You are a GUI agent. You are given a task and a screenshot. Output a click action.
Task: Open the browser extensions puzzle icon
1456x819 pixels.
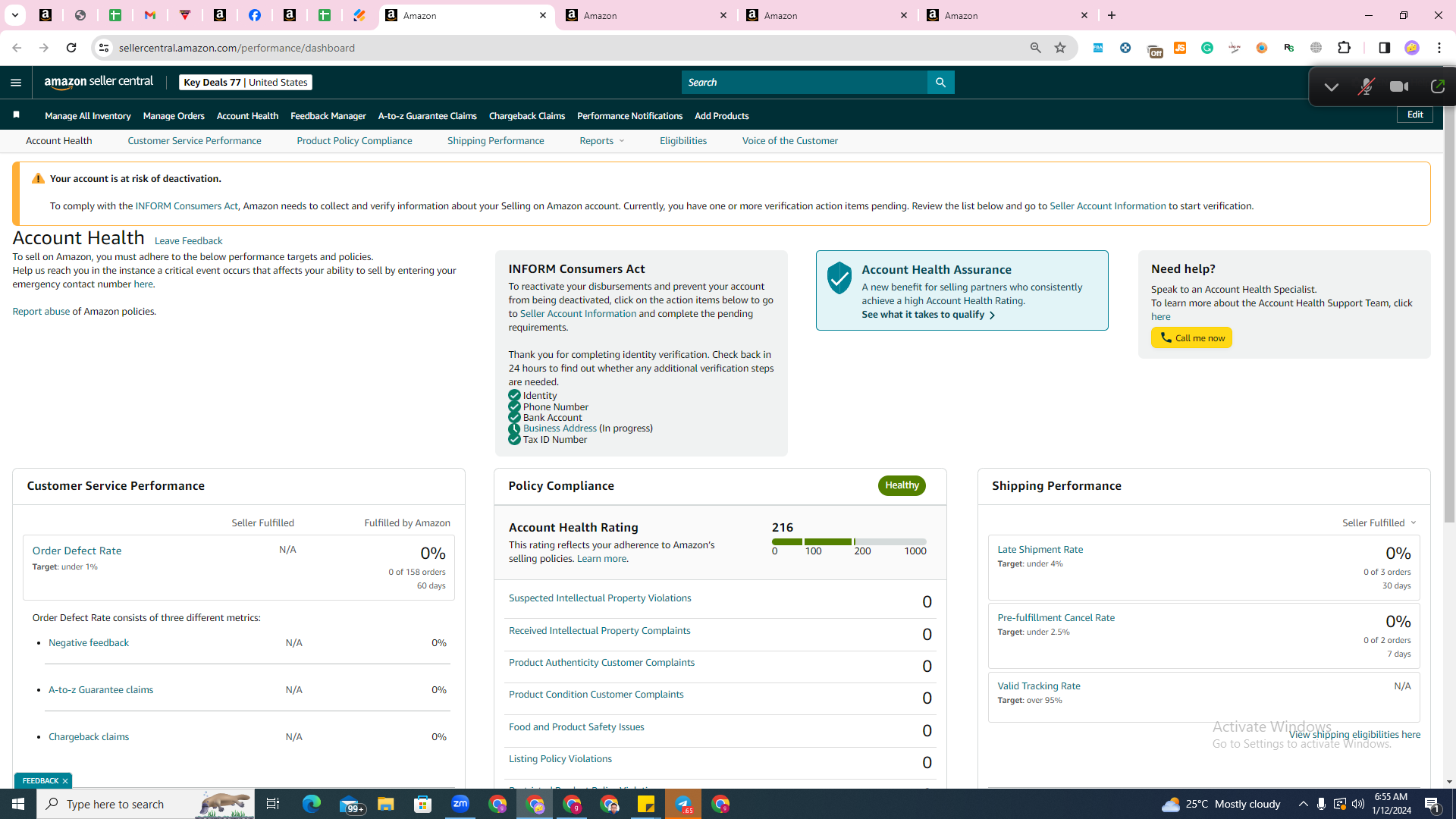[1345, 48]
